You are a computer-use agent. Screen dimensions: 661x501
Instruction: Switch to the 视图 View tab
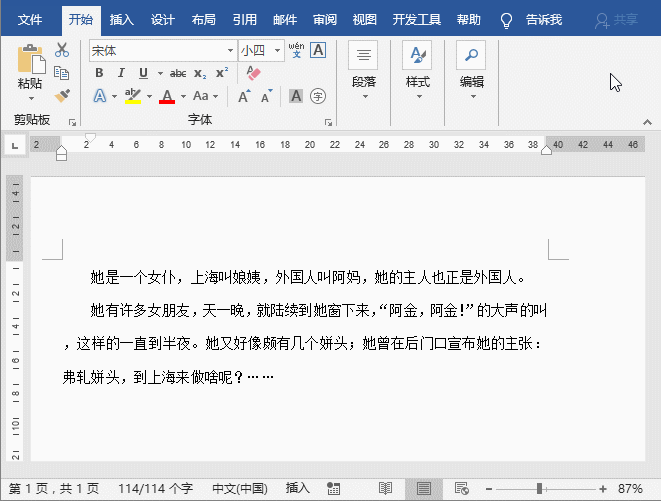365,19
